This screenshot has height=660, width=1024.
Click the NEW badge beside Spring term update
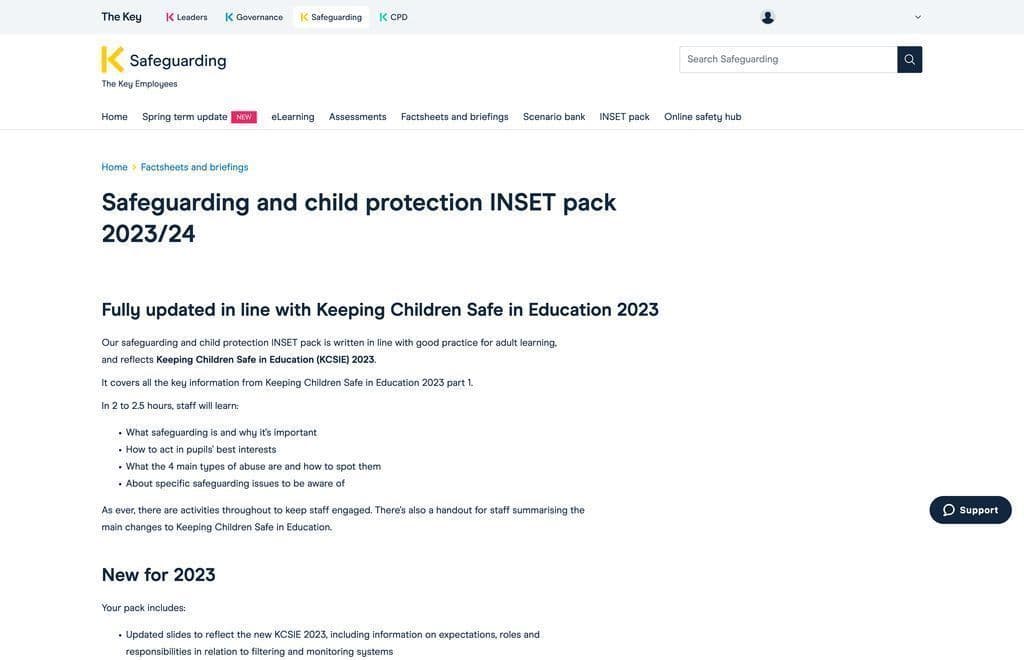click(x=244, y=117)
